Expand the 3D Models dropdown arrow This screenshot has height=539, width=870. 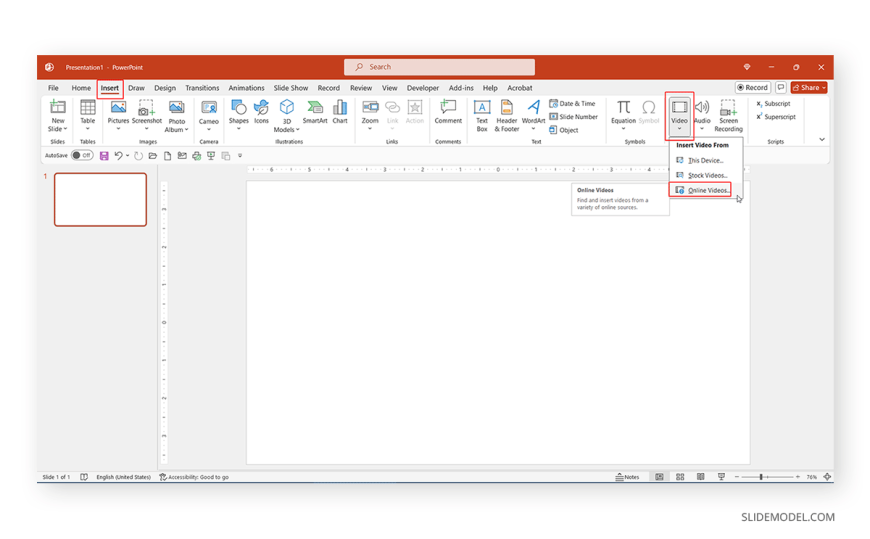pyautogui.click(x=297, y=130)
